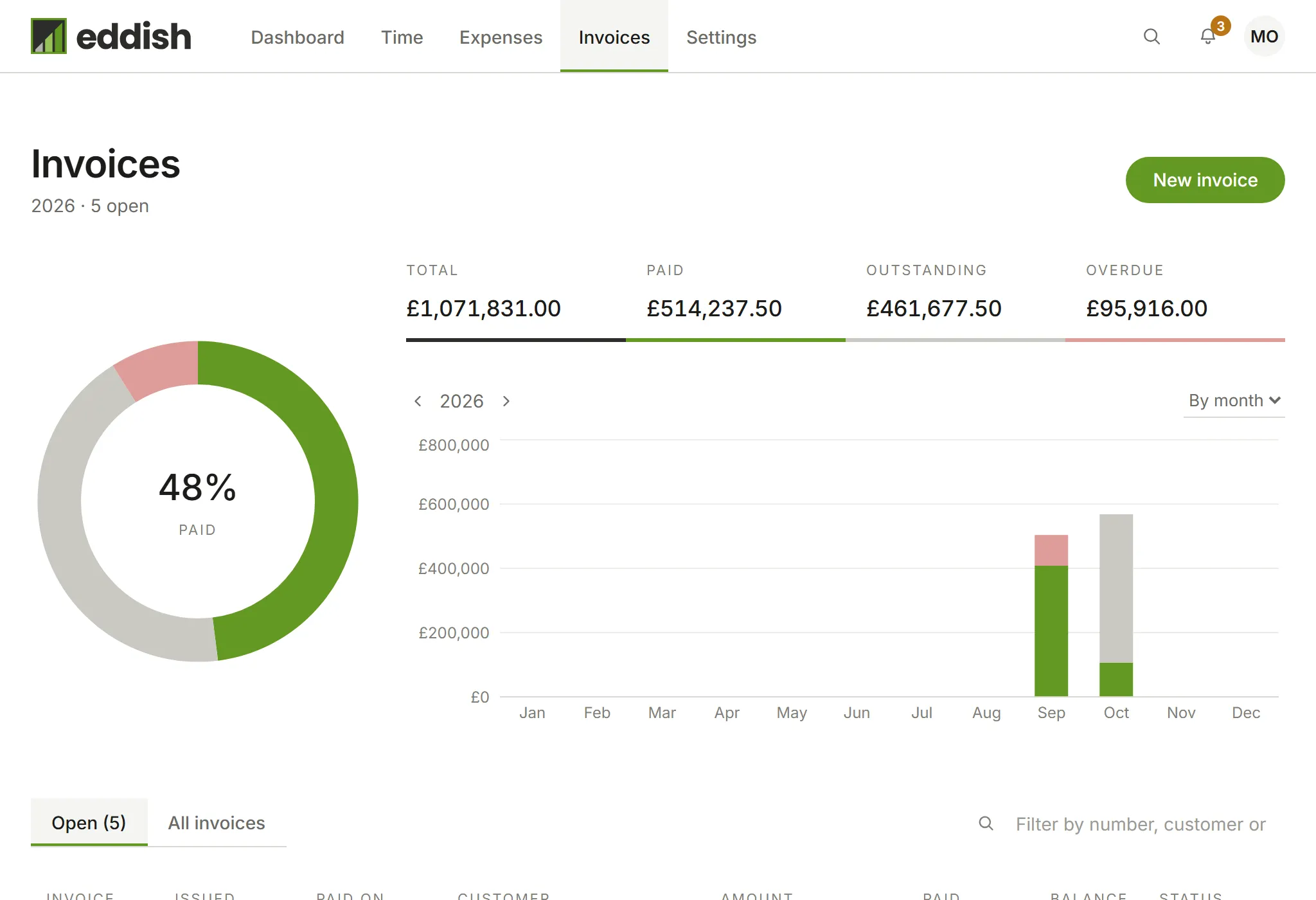Viewport: 1316px width, 900px height.
Task: Click the green paid segment of Oct bar
Action: [x=1116, y=679]
